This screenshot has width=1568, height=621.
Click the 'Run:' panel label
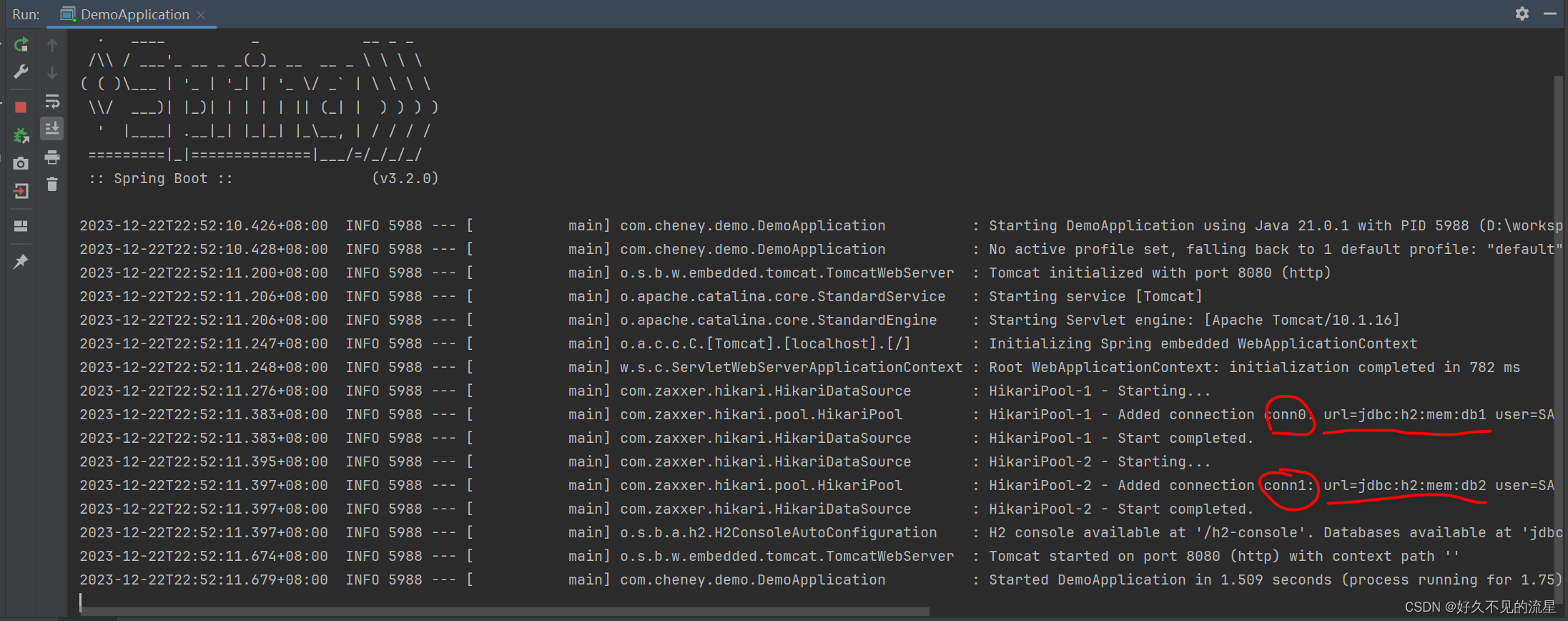tap(26, 14)
